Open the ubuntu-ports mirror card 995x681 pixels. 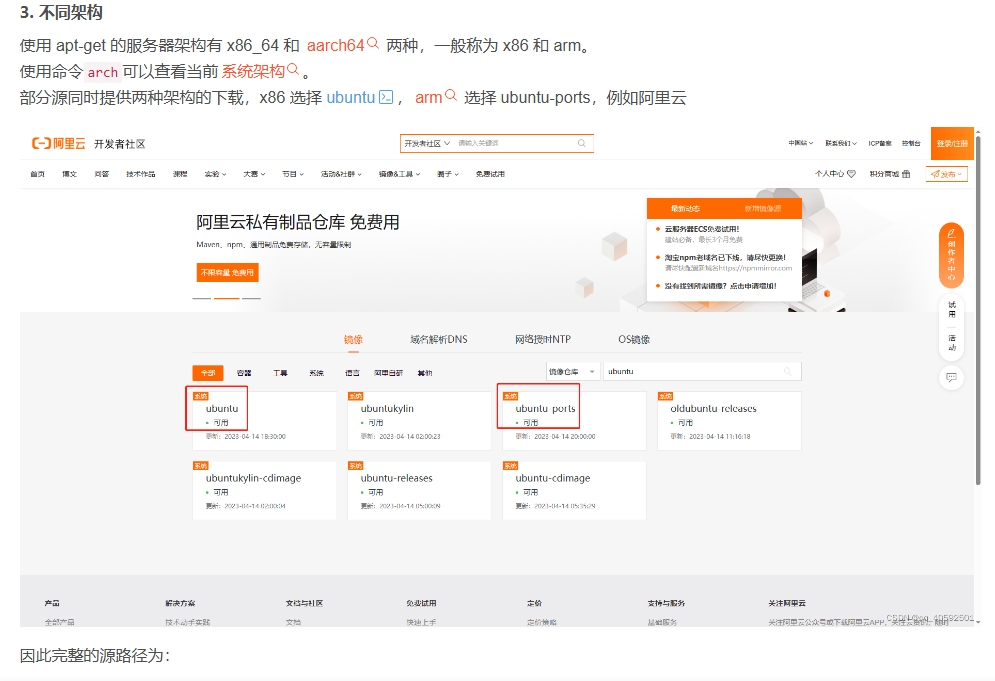(x=574, y=421)
